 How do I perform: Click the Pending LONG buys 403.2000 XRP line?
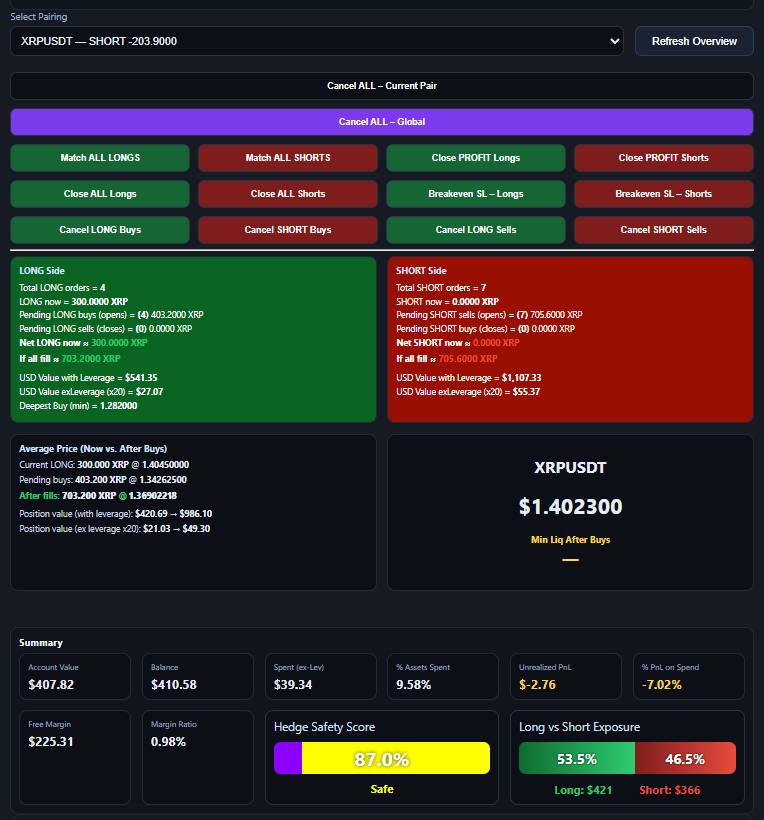(111, 315)
